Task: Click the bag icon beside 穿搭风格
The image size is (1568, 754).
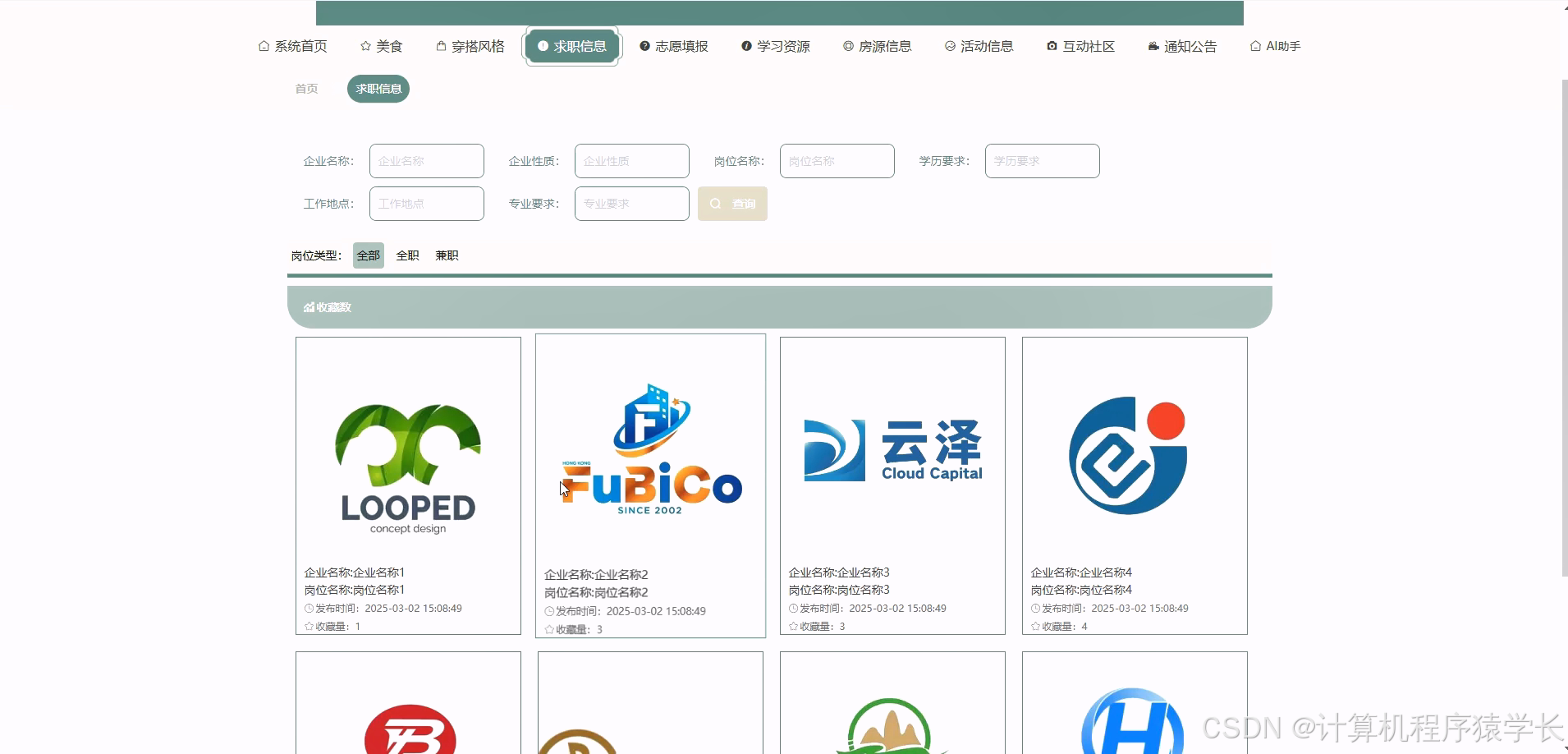Action: [441, 46]
